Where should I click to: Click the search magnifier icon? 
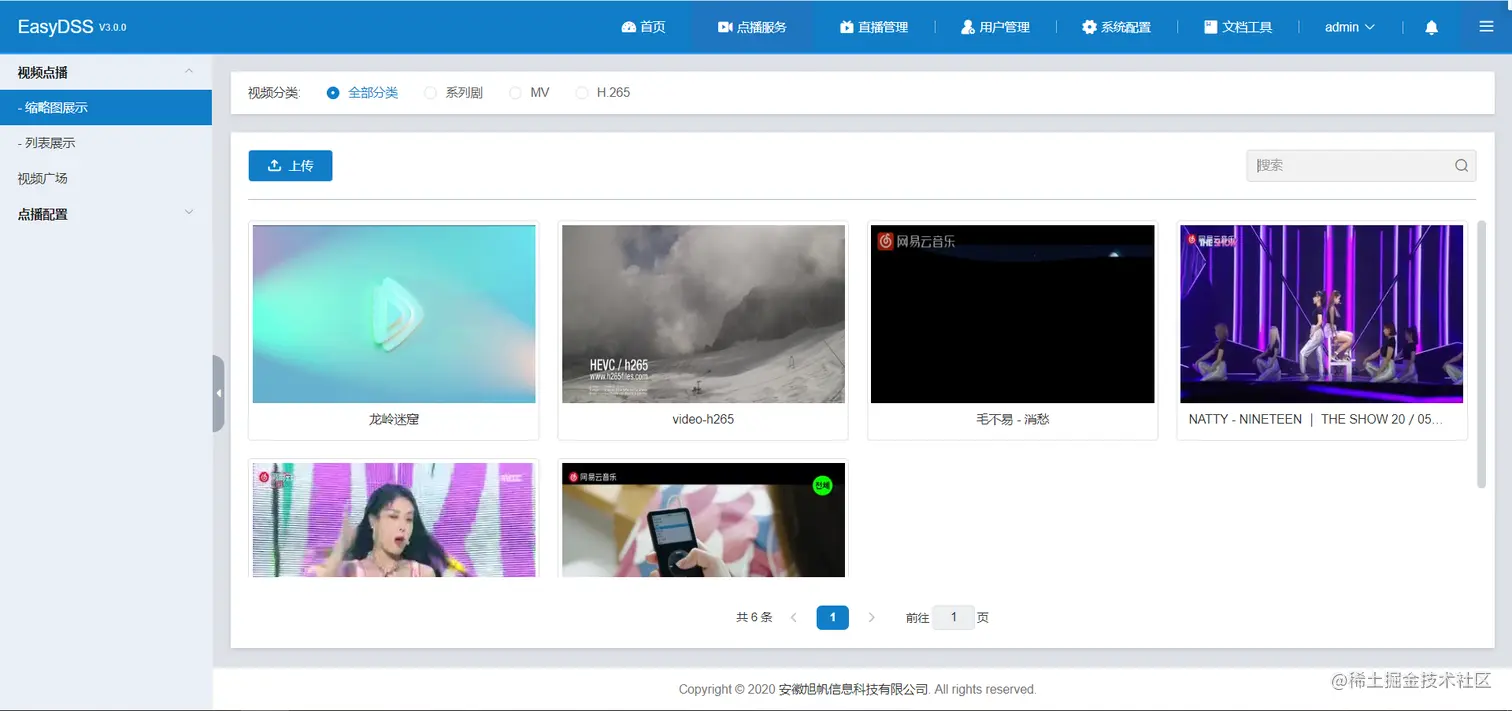(1461, 166)
